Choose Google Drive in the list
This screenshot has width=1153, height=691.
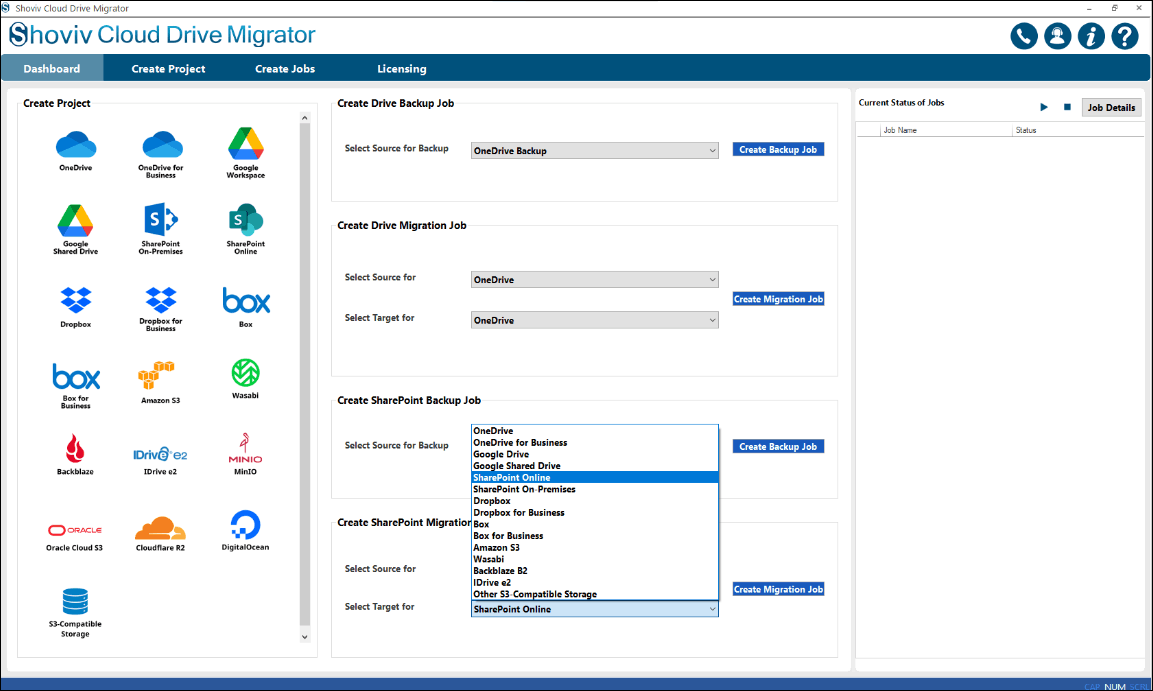point(594,454)
